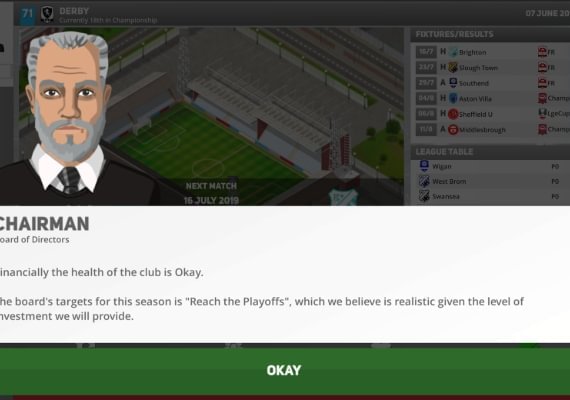Image resolution: width=570 pixels, height=400 pixels.
Task: Click the Southend crest in fixtures
Action: click(x=453, y=83)
